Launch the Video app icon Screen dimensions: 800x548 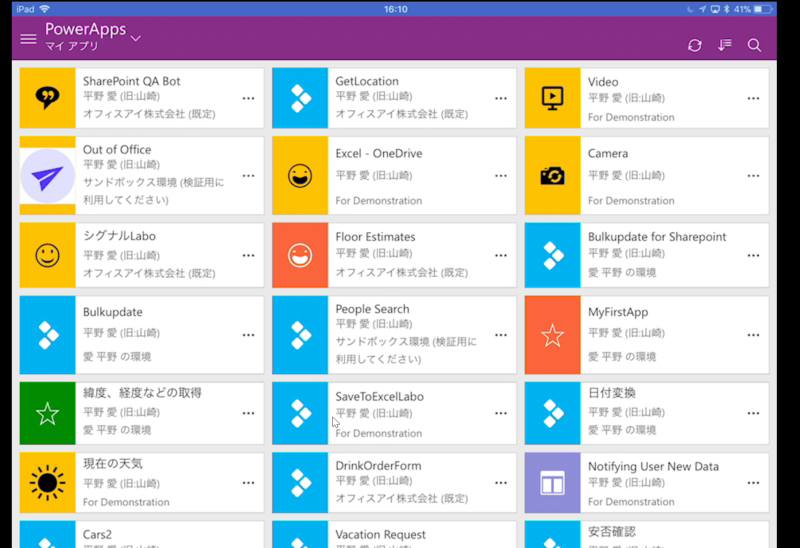click(x=553, y=98)
